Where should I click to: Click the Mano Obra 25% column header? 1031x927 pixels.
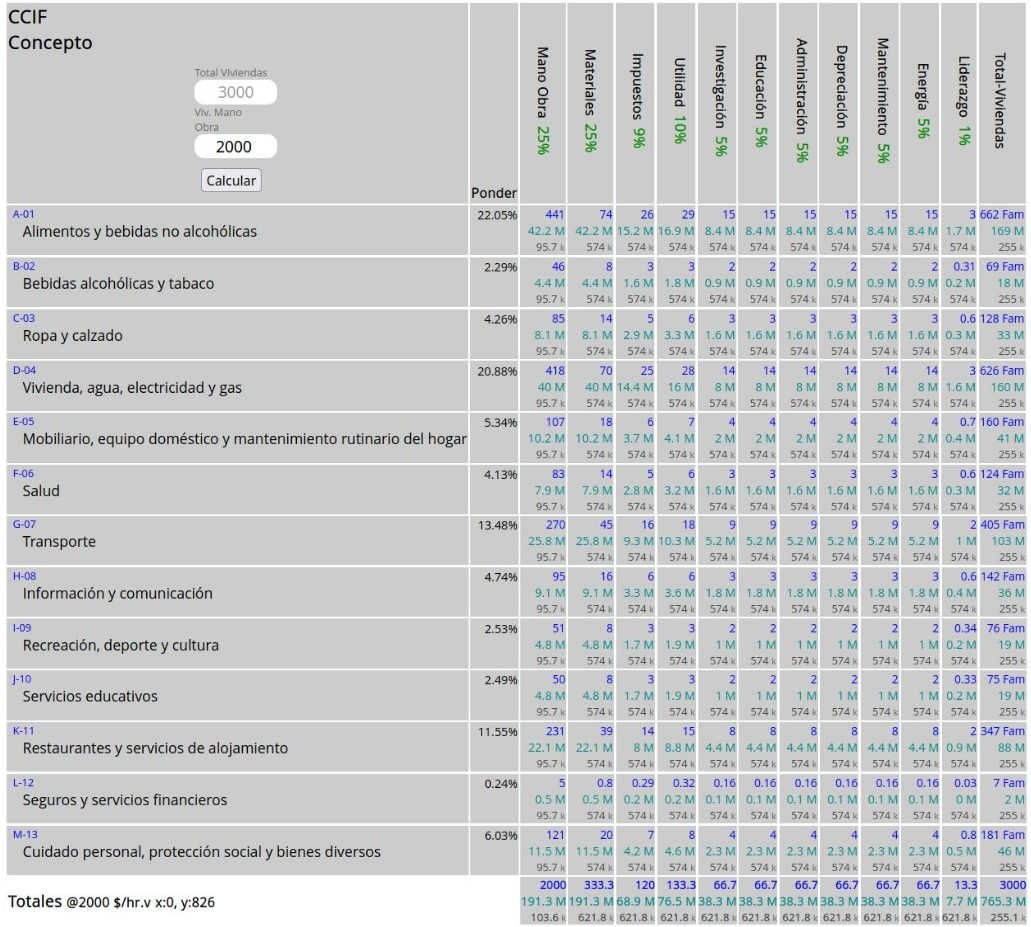pos(542,100)
